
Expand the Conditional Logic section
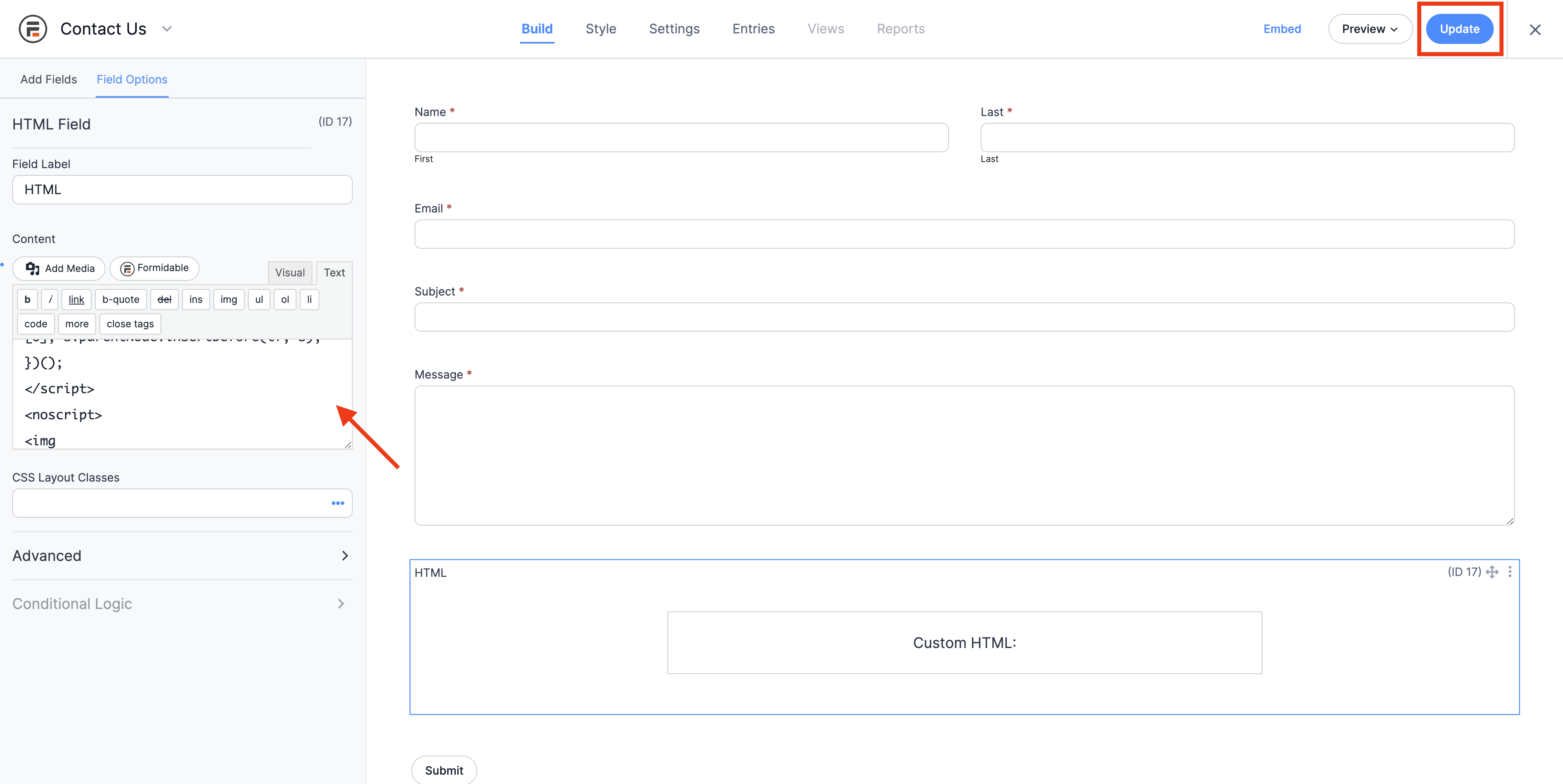point(182,604)
